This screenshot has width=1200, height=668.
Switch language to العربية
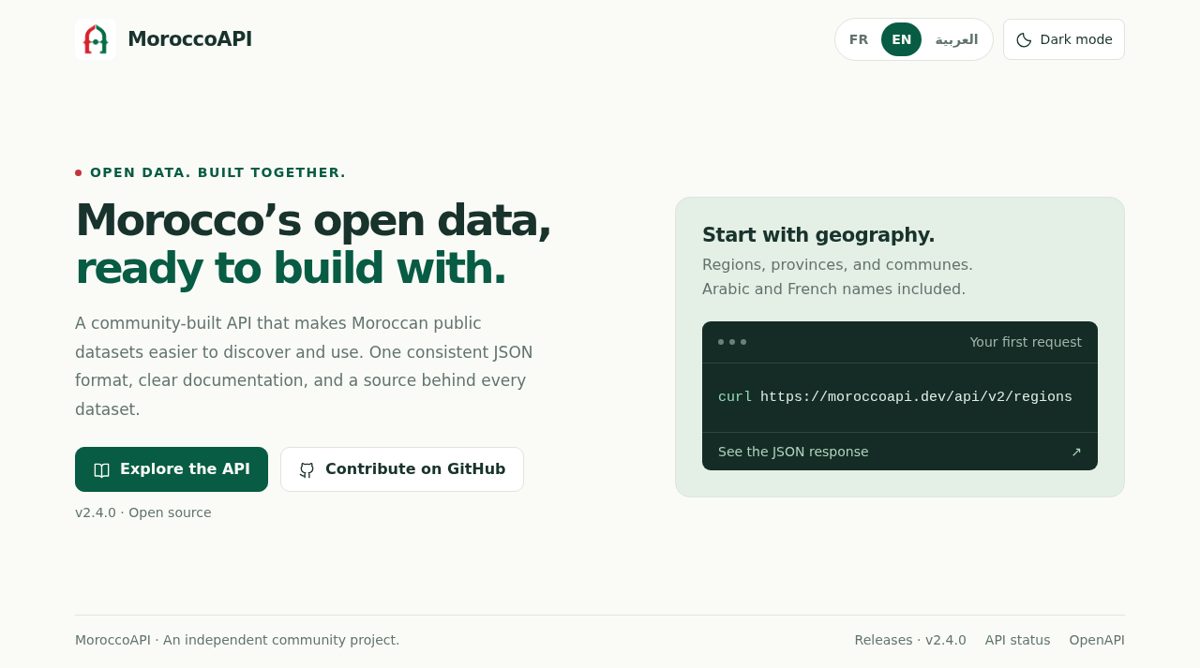(956, 40)
